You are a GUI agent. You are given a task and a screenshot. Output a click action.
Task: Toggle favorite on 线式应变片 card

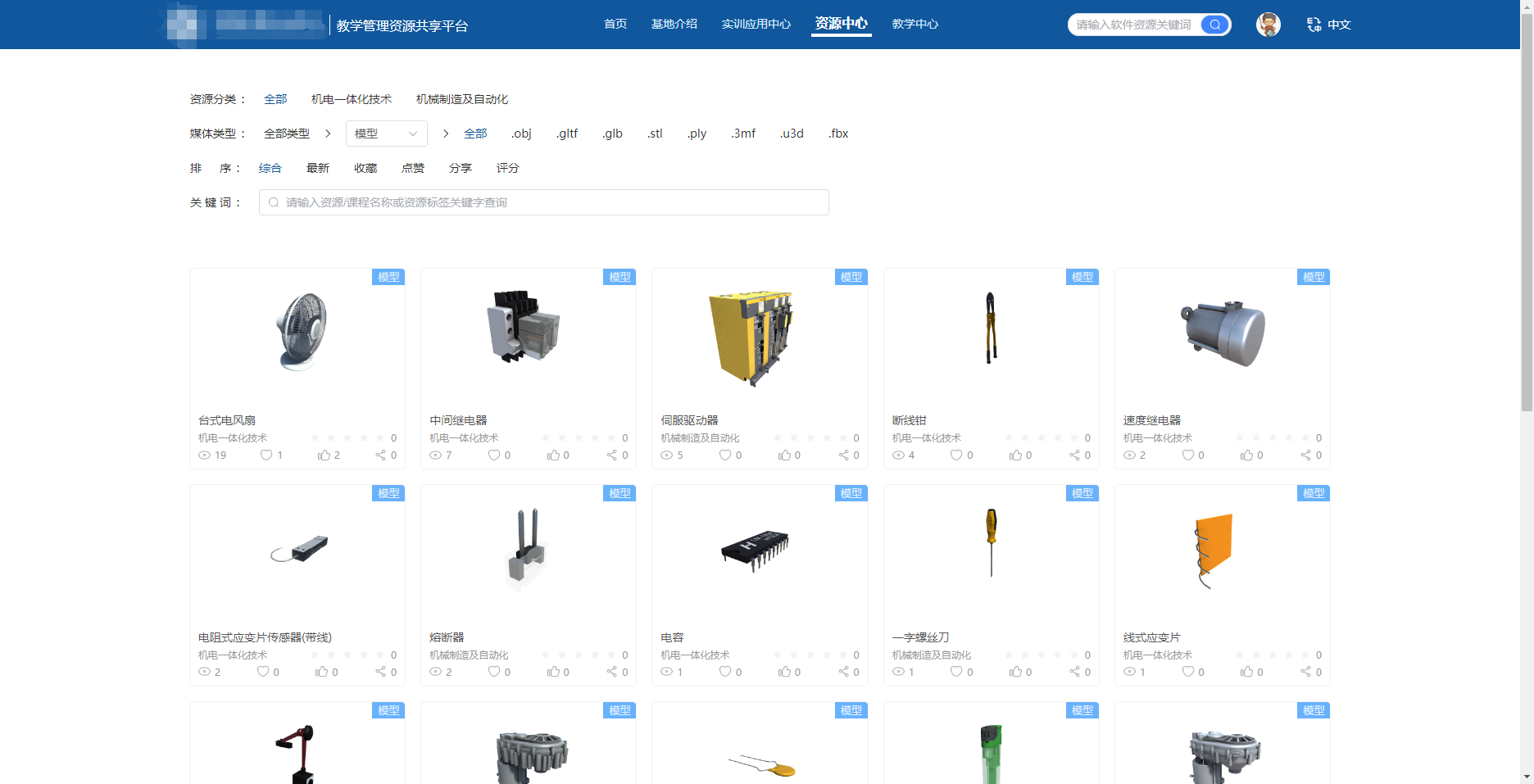(x=1187, y=672)
